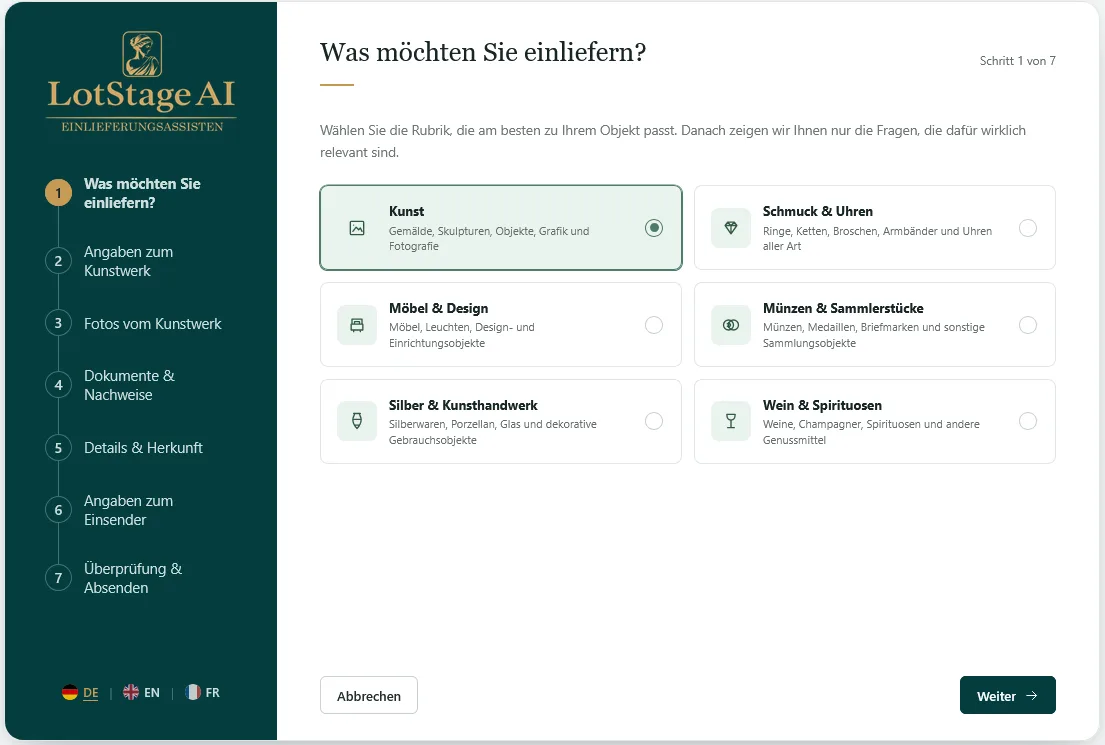Click the LotStage AI statue logo
1105x745 pixels.
point(142,54)
